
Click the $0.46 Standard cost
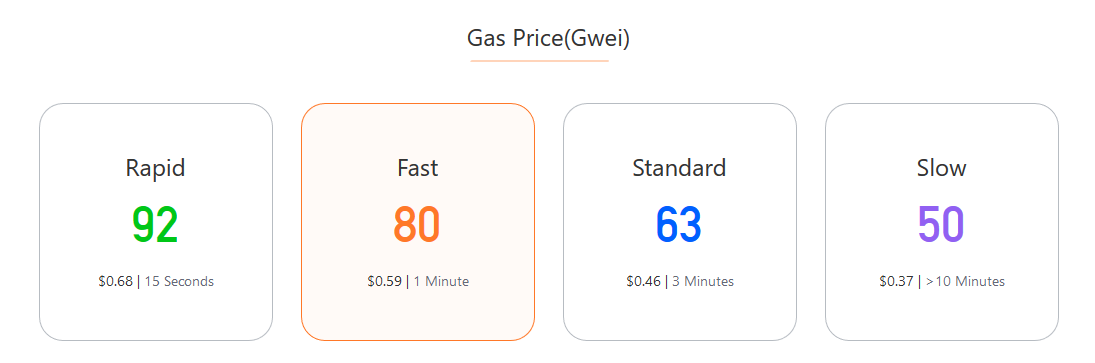643,281
